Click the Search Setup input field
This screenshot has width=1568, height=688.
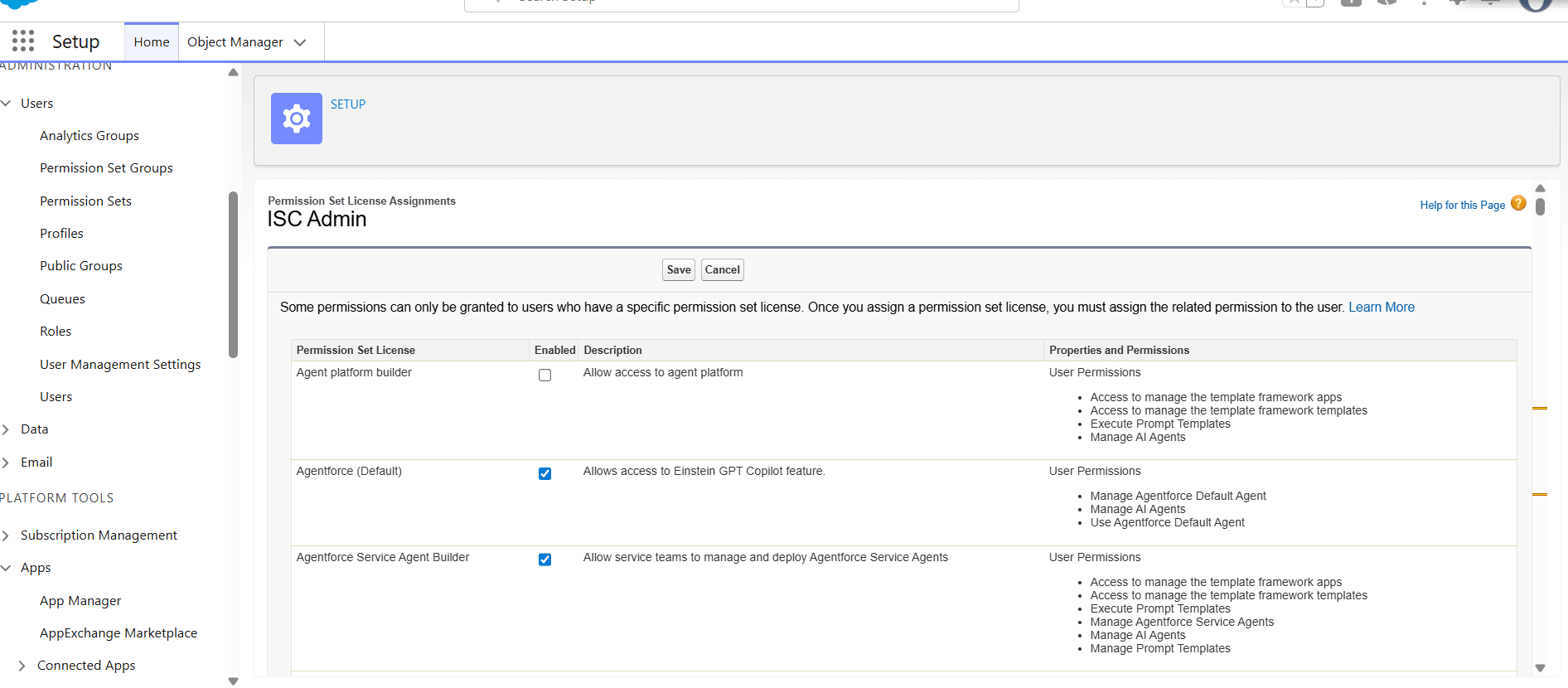click(741, 4)
